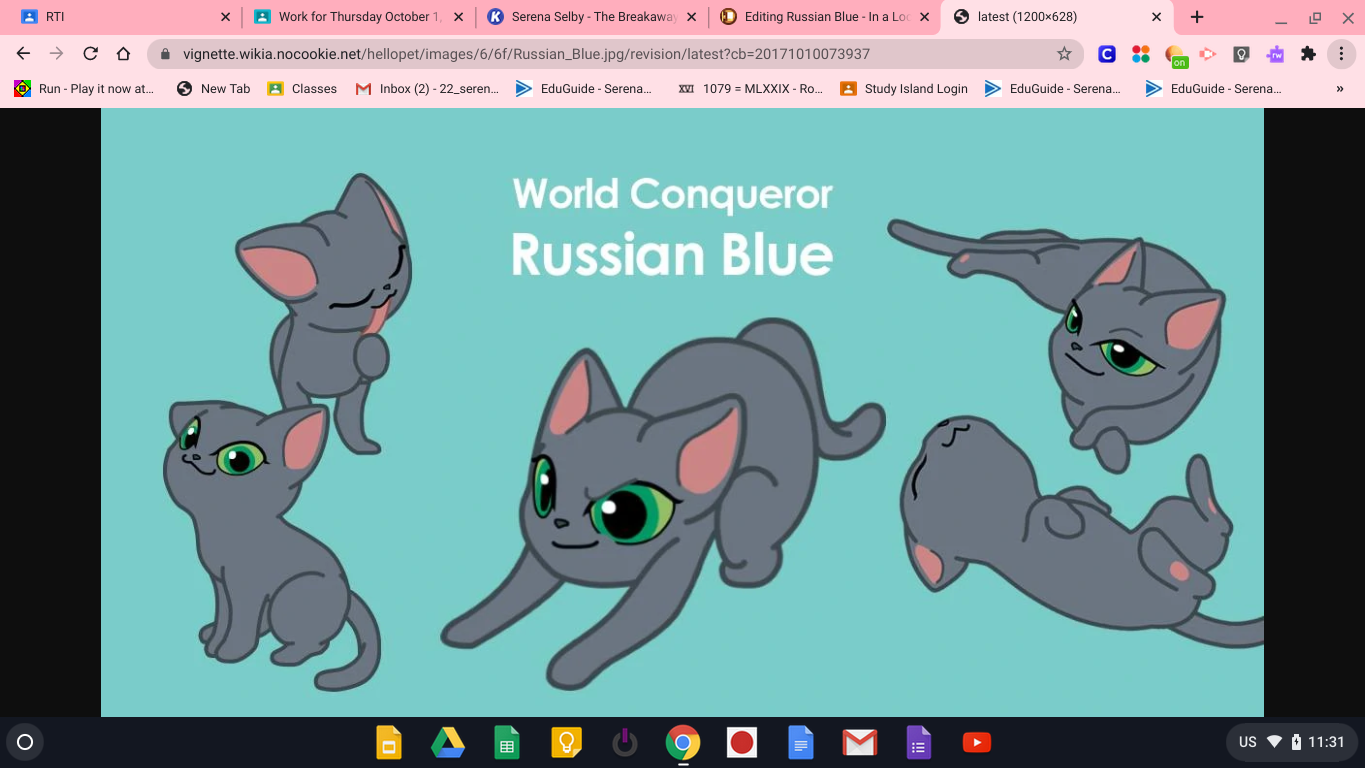This screenshot has height=768, width=1365.
Task: Open the Inbox (2) Gmail bookmark
Action: pyautogui.click(x=427, y=88)
